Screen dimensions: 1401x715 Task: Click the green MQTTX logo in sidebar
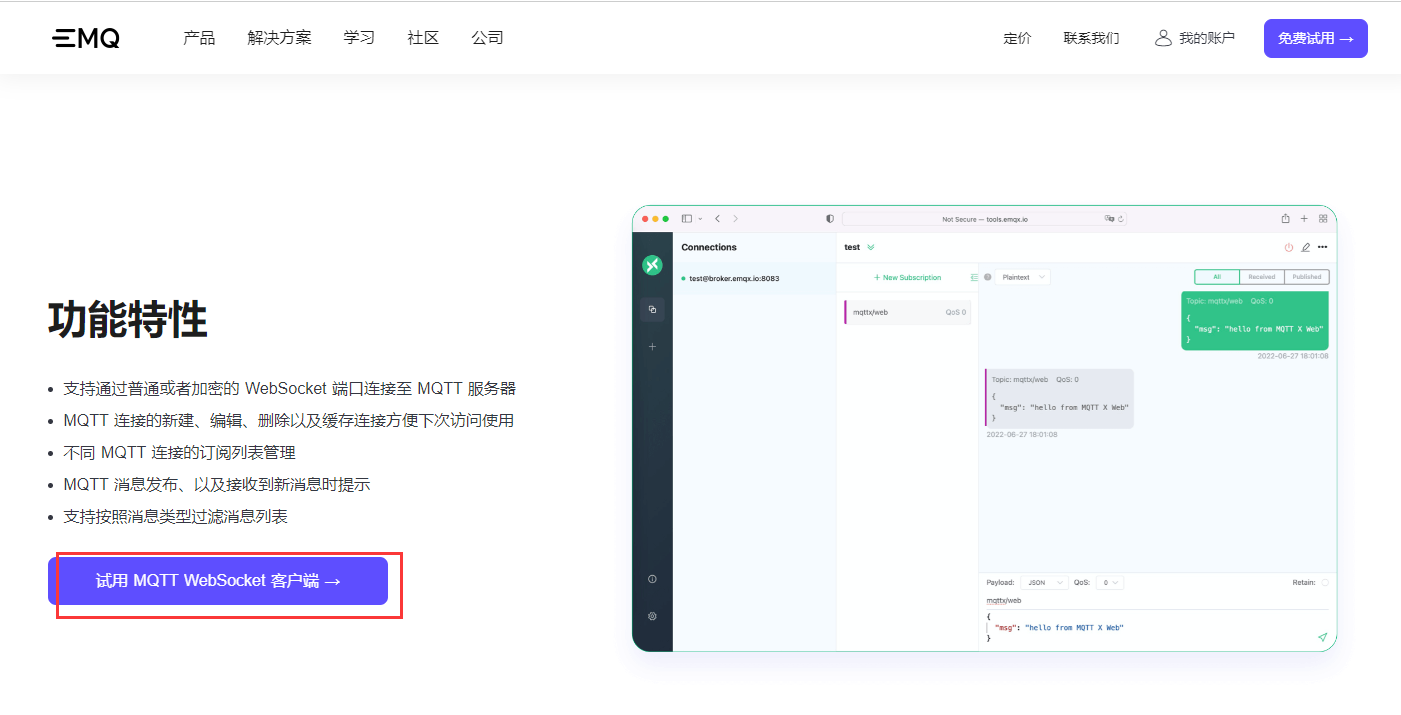click(652, 265)
